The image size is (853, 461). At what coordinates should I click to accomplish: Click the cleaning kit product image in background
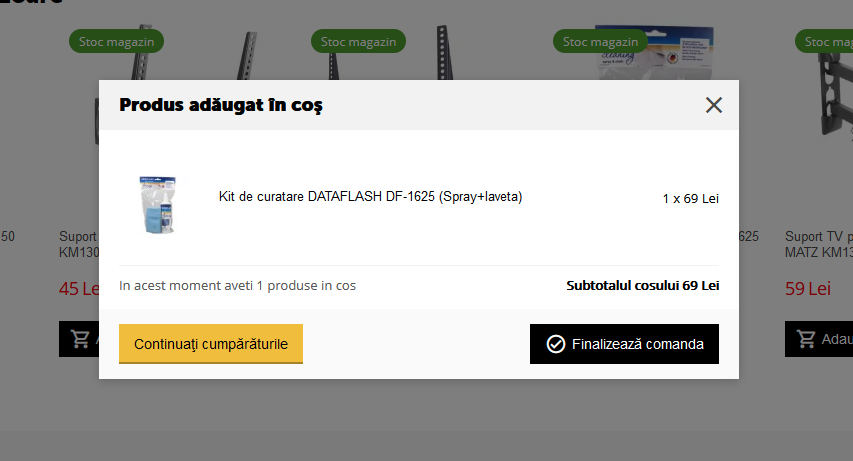tap(656, 52)
